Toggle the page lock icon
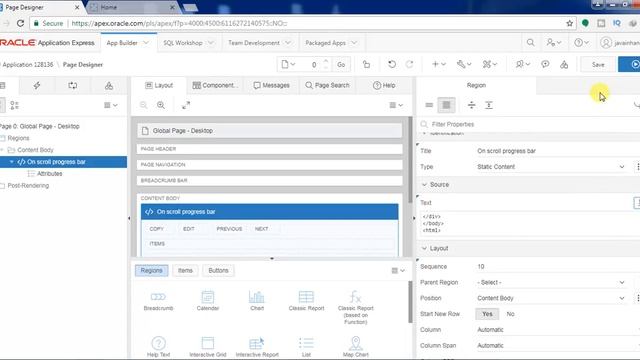This screenshot has height=360, width=640. click(x=366, y=64)
